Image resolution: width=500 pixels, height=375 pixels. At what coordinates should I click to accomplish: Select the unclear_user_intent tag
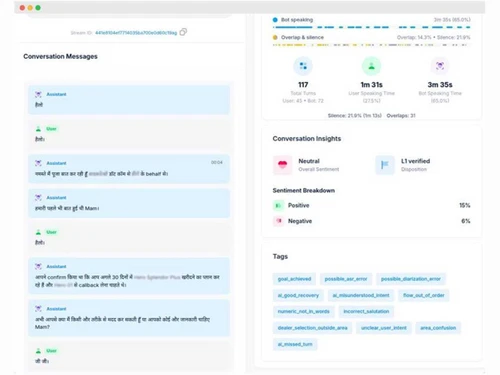pos(384,328)
